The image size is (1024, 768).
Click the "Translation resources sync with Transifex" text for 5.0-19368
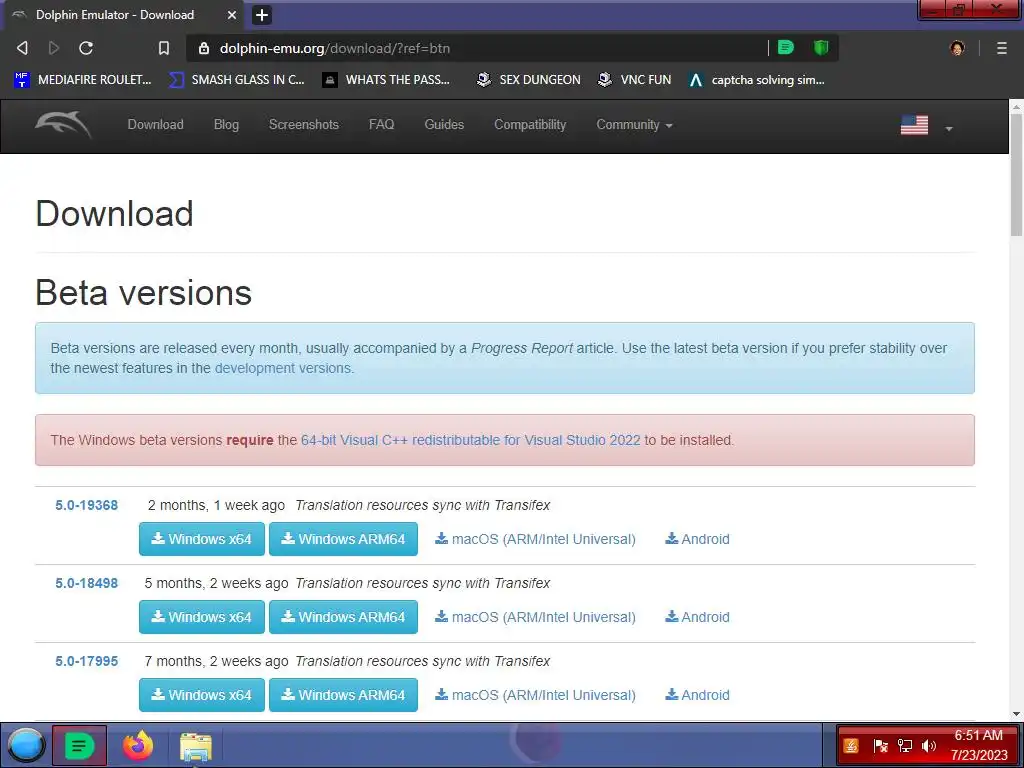(423, 505)
